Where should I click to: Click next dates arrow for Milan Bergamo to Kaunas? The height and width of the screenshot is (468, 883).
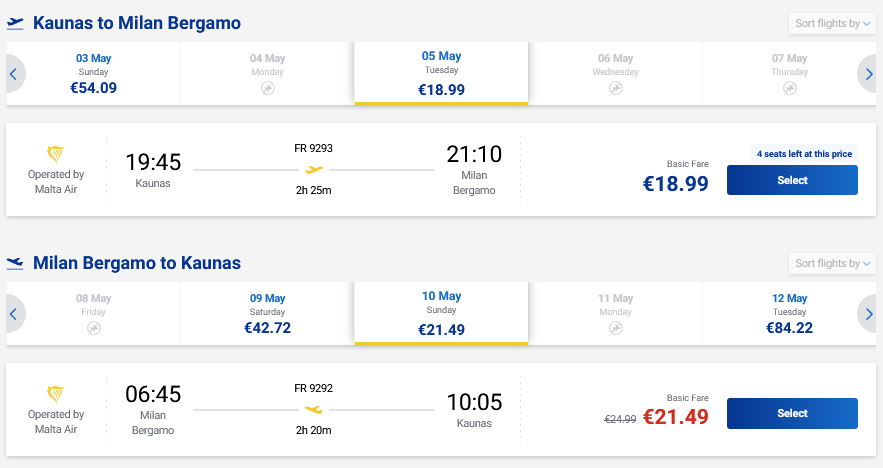(x=869, y=313)
